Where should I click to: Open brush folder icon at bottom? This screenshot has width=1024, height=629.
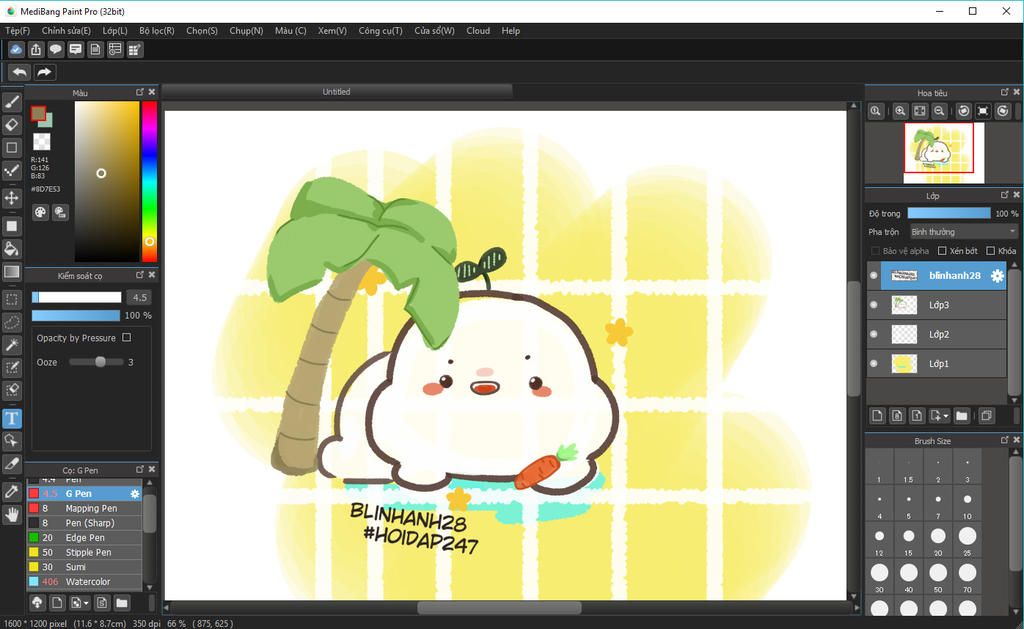[x=121, y=602]
